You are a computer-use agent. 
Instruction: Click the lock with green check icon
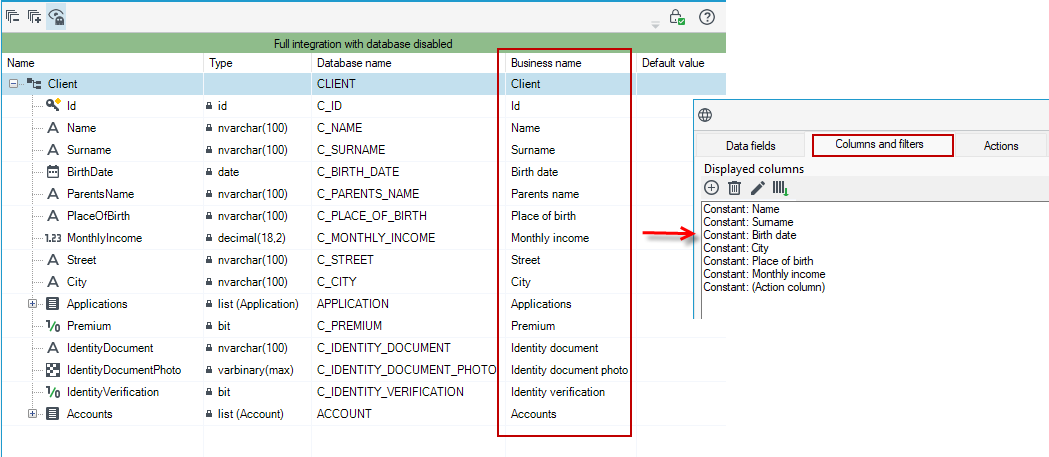pos(677,17)
